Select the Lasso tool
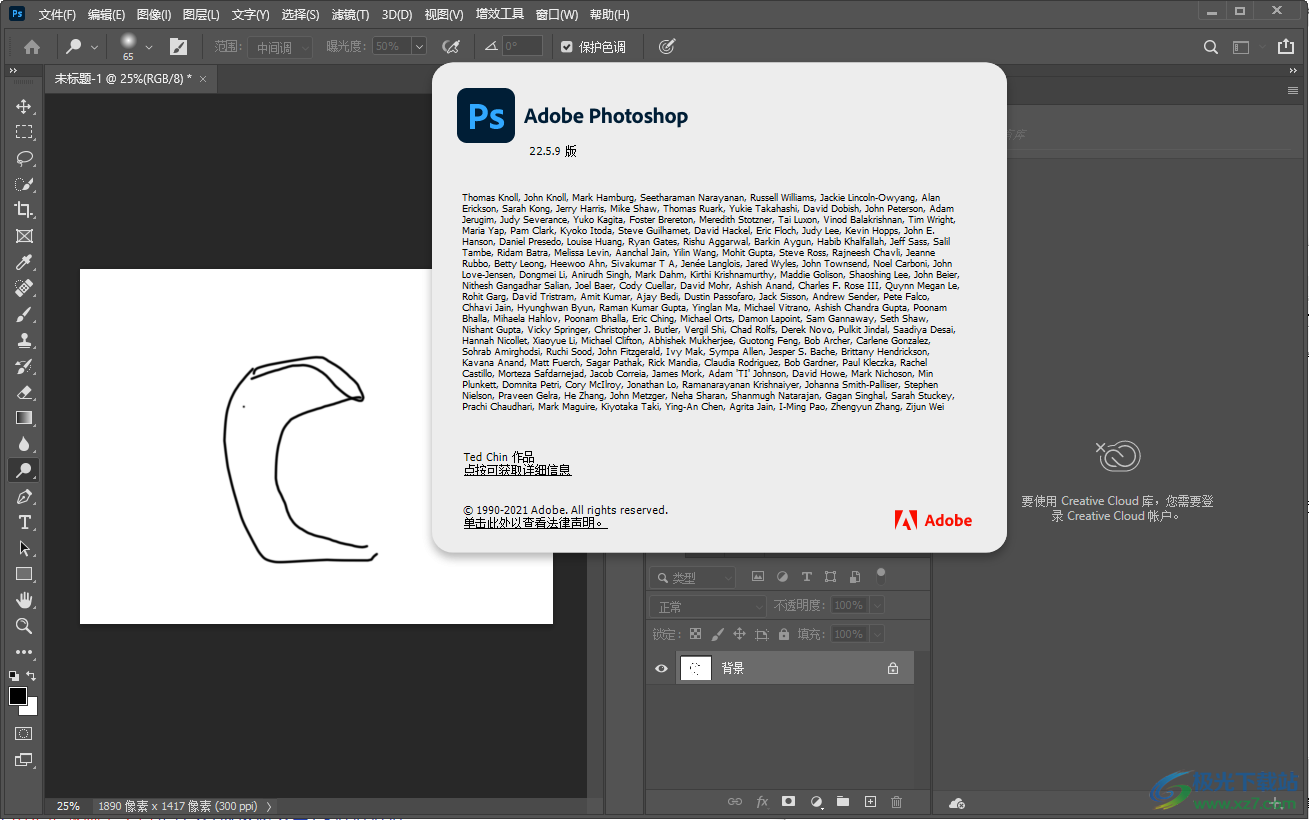 point(24,158)
